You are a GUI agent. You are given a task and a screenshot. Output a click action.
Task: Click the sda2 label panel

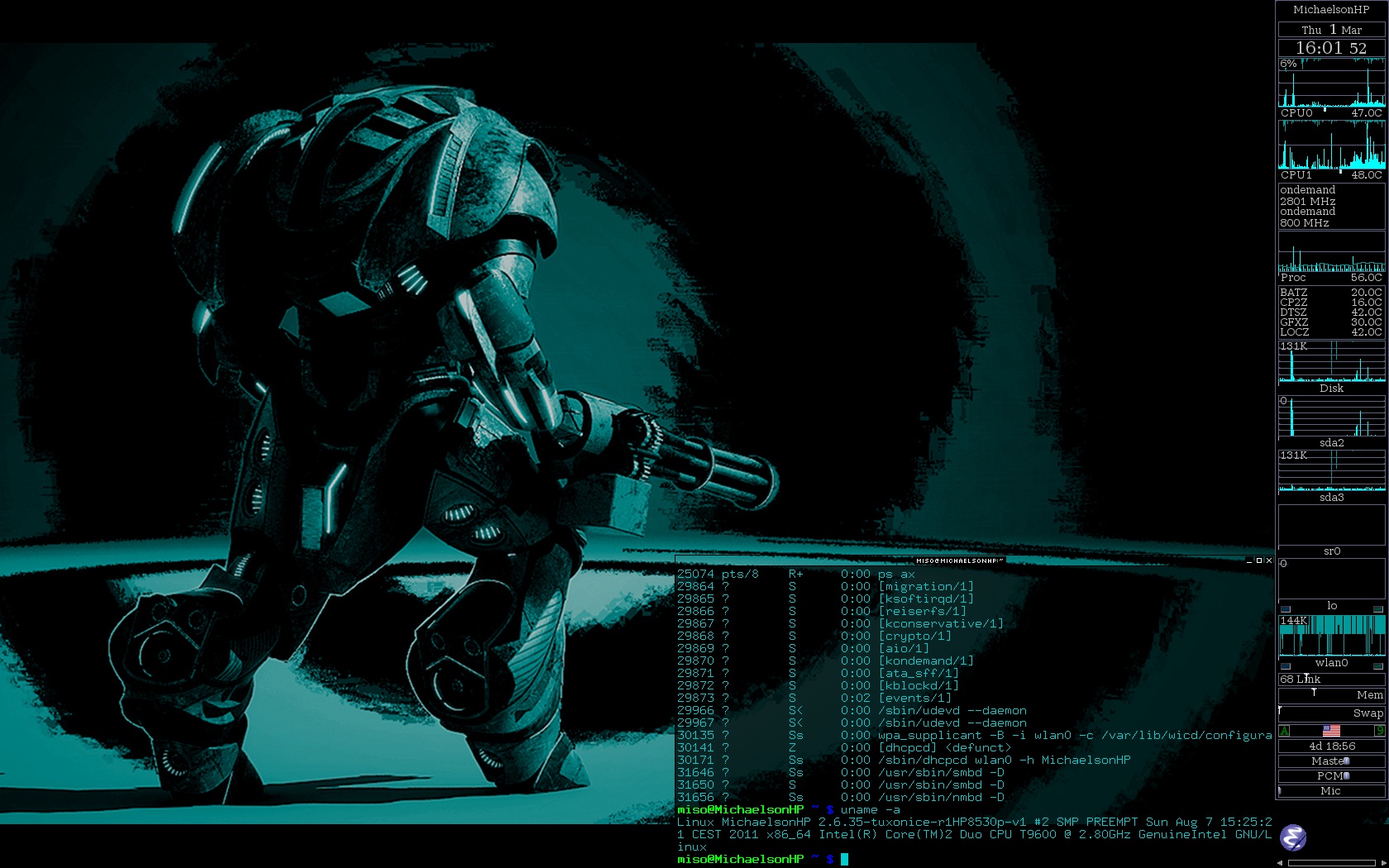(1331, 443)
